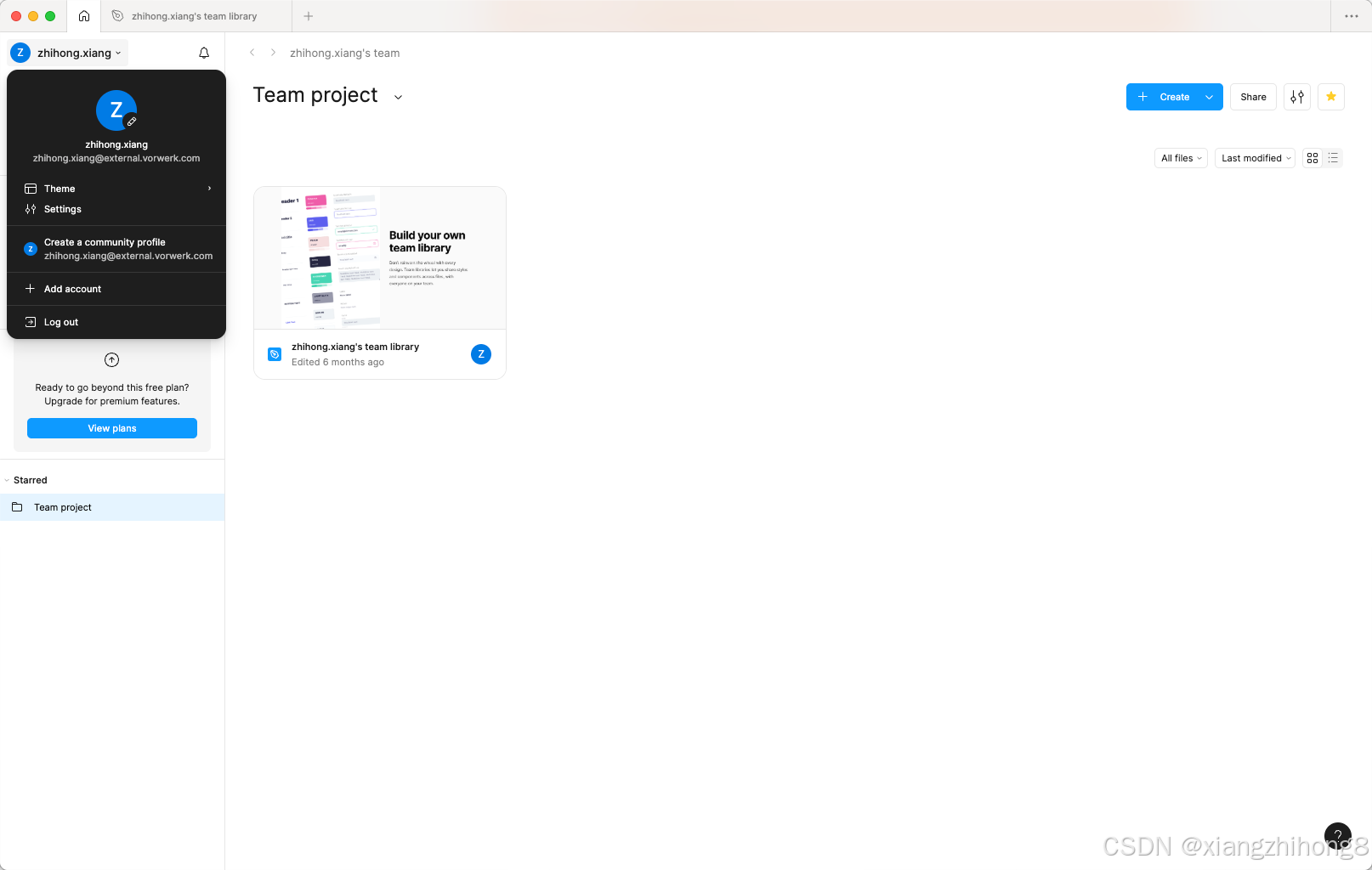Go forward with the right arrow
The height and width of the screenshot is (870, 1372).
coord(273,53)
